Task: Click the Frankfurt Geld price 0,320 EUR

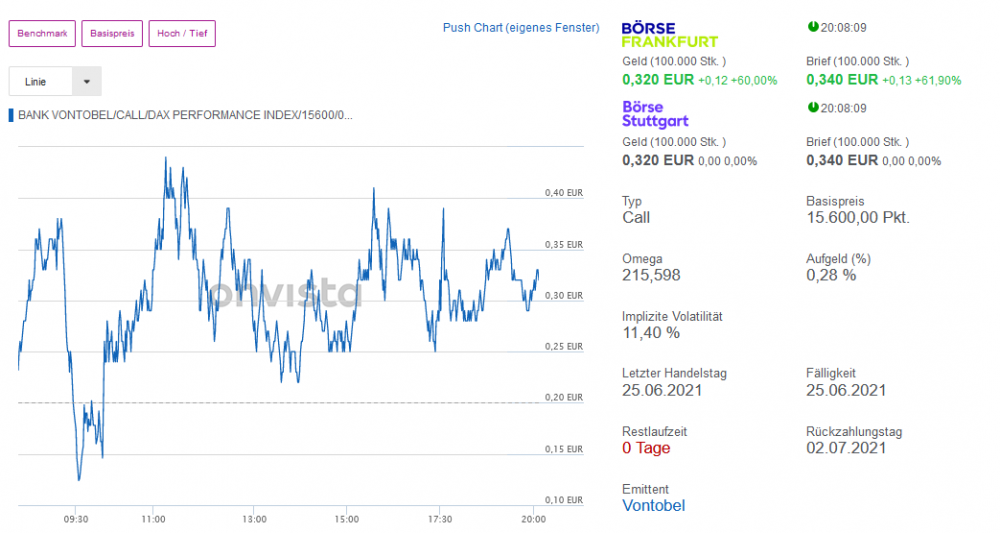Action: [x=658, y=79]
